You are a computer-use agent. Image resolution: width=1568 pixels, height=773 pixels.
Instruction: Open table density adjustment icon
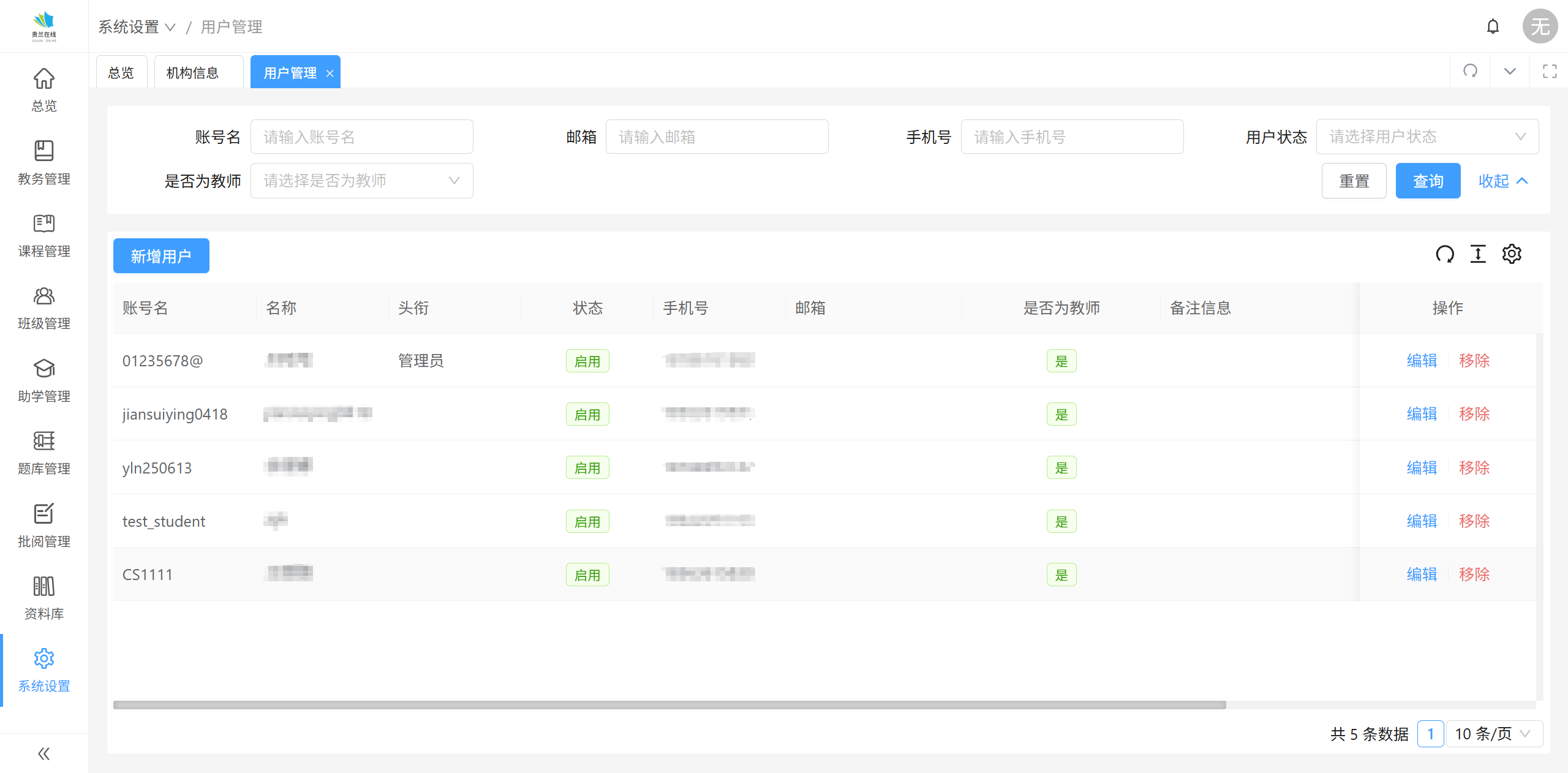click(1478, 254)
